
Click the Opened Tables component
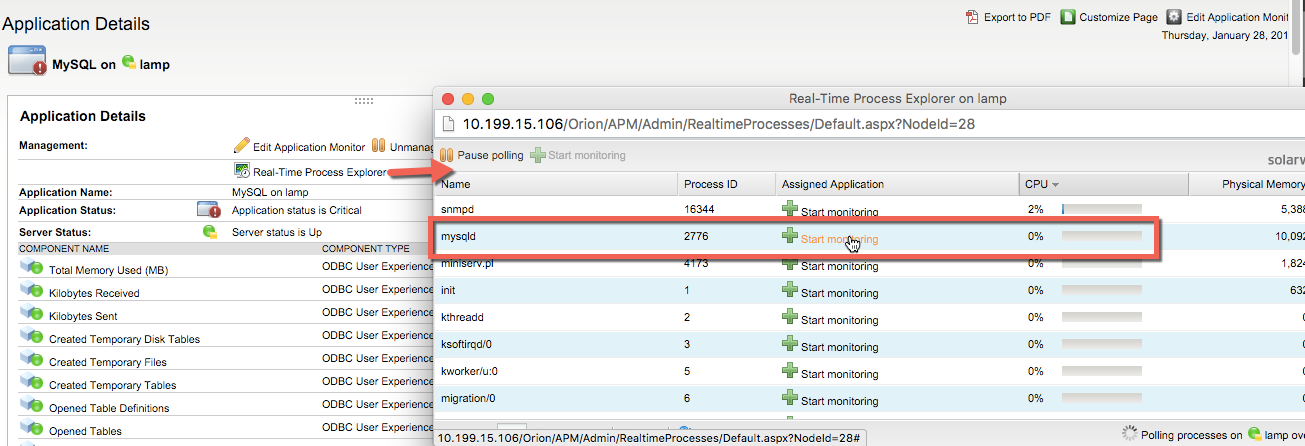pos(85,431)
